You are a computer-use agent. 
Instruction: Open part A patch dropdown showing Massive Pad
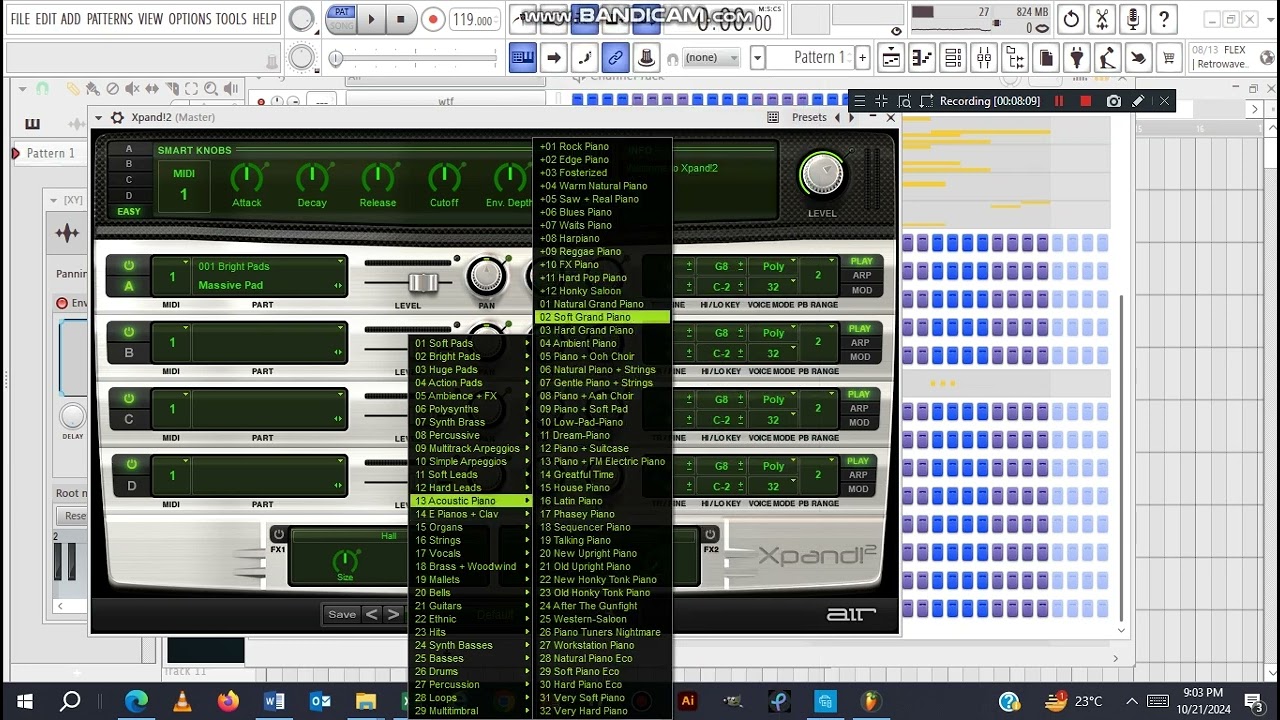coord(269,285)
